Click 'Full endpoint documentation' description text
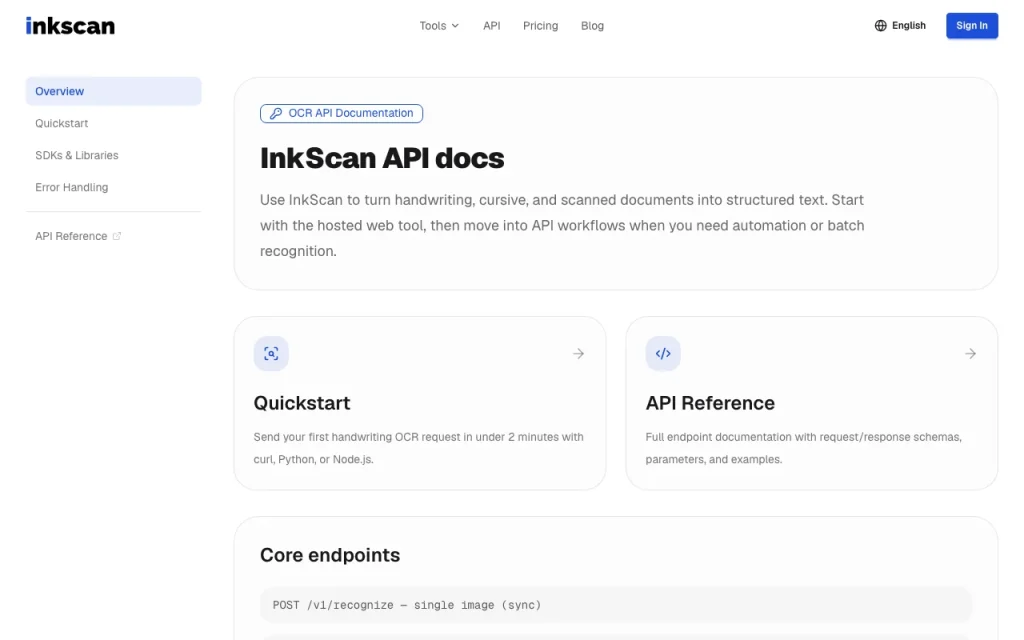Screen dimensions: 1024x640 click(803, 448)
